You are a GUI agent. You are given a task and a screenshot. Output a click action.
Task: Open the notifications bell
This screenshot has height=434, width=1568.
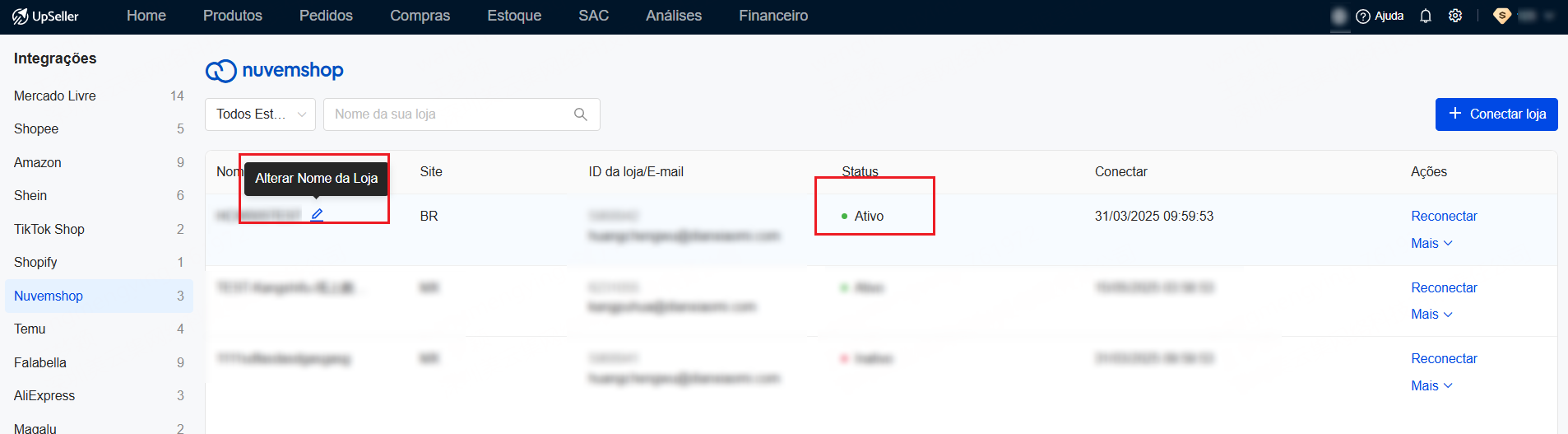click(1426, 16)
